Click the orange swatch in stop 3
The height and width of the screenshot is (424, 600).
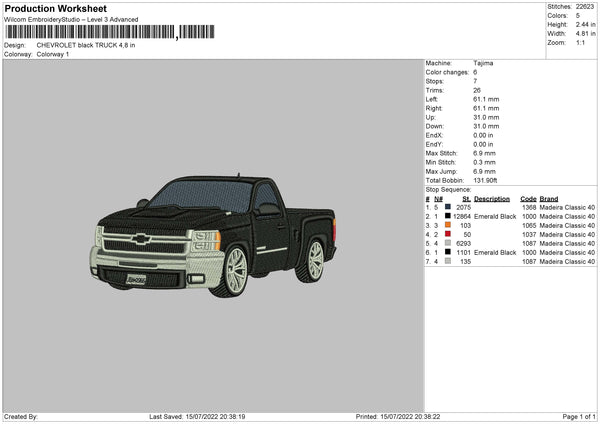448,225
